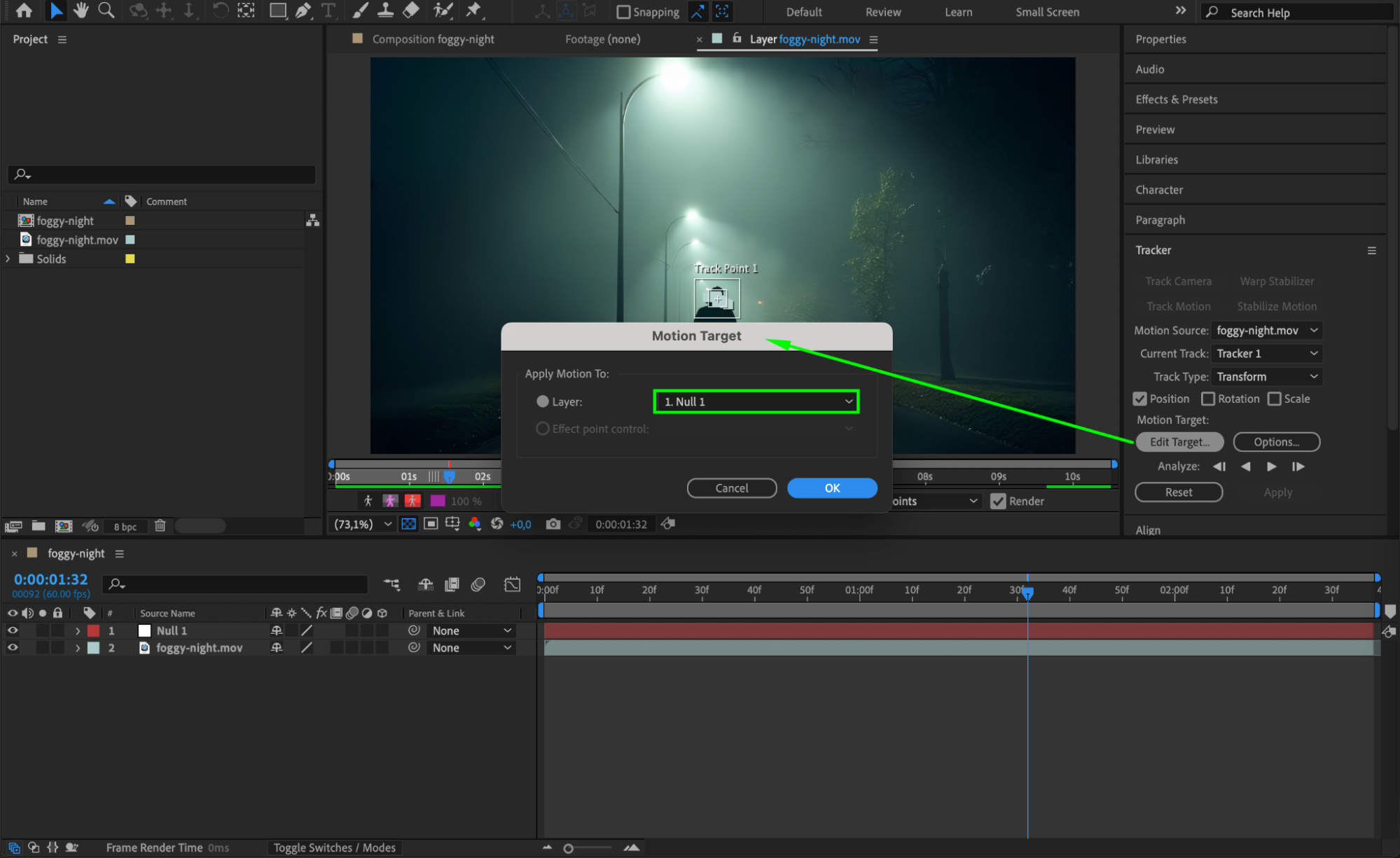Click the Edit Target button
1400x858 pixels.
click(x=1179, y=442)
